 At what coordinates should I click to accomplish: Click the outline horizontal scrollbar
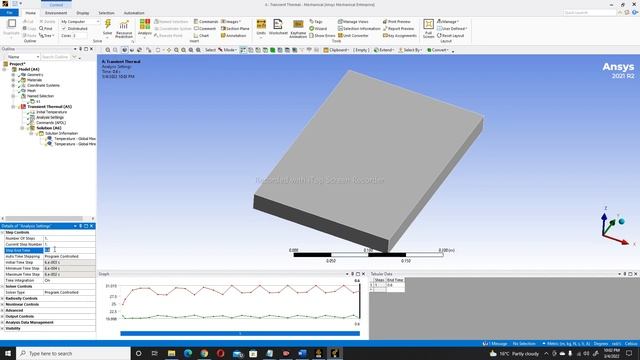click(x=44, y=218)
